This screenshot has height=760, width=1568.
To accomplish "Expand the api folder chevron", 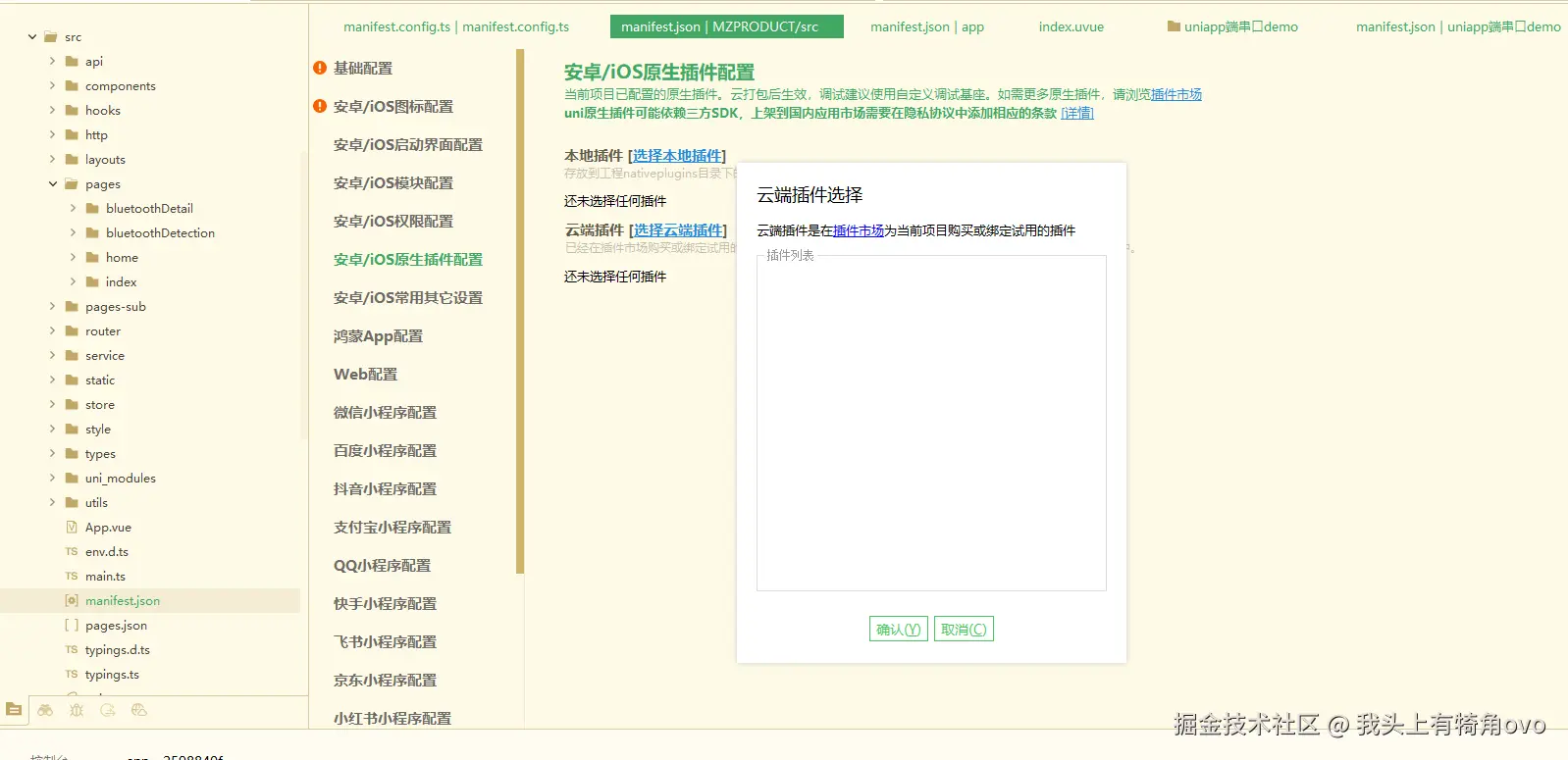I will click(x=52, y=61).
